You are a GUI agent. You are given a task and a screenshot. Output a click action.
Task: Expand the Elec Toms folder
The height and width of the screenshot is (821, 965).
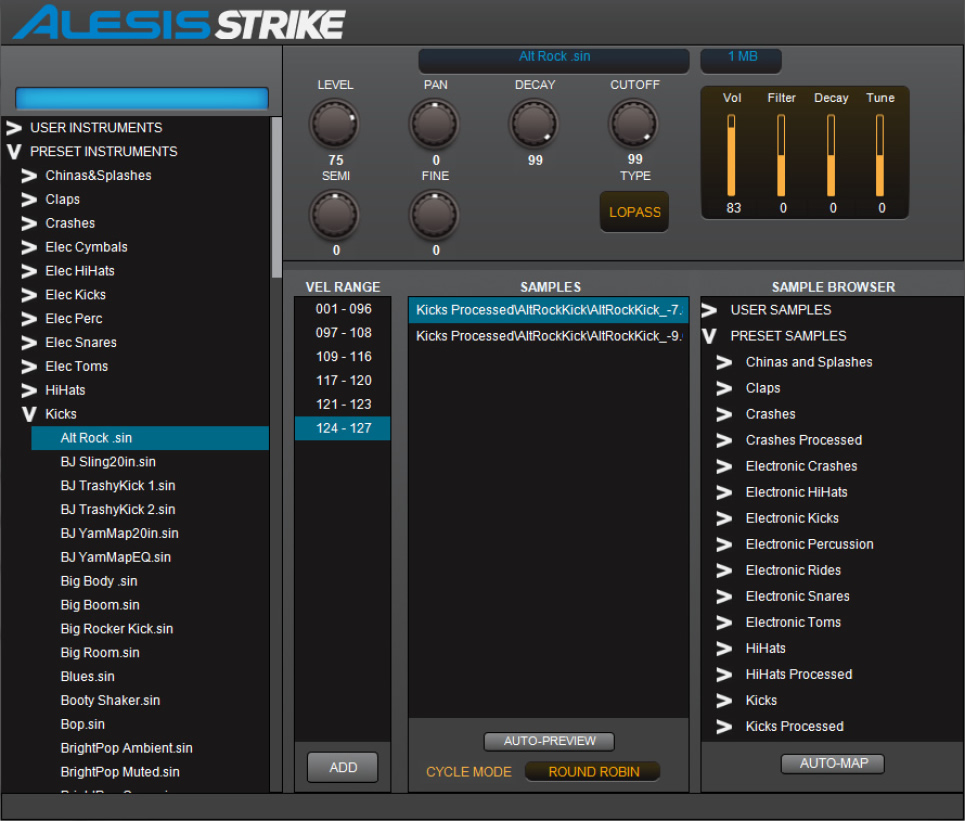click(x=29, y=367)
